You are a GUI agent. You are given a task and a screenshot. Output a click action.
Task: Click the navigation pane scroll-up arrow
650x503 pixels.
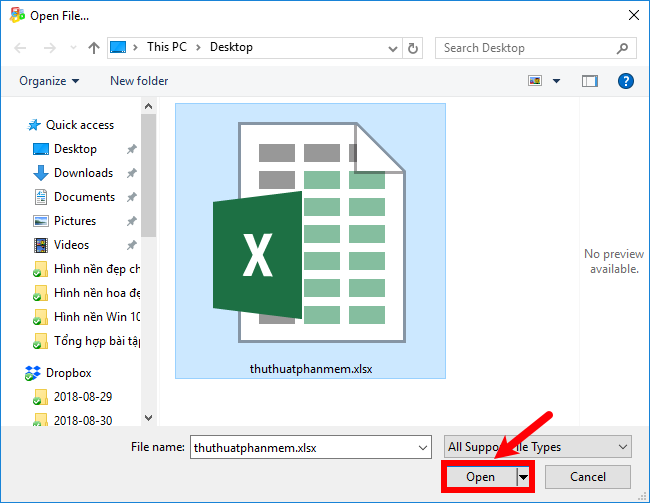pyautogui.click(x=148, y=106)
